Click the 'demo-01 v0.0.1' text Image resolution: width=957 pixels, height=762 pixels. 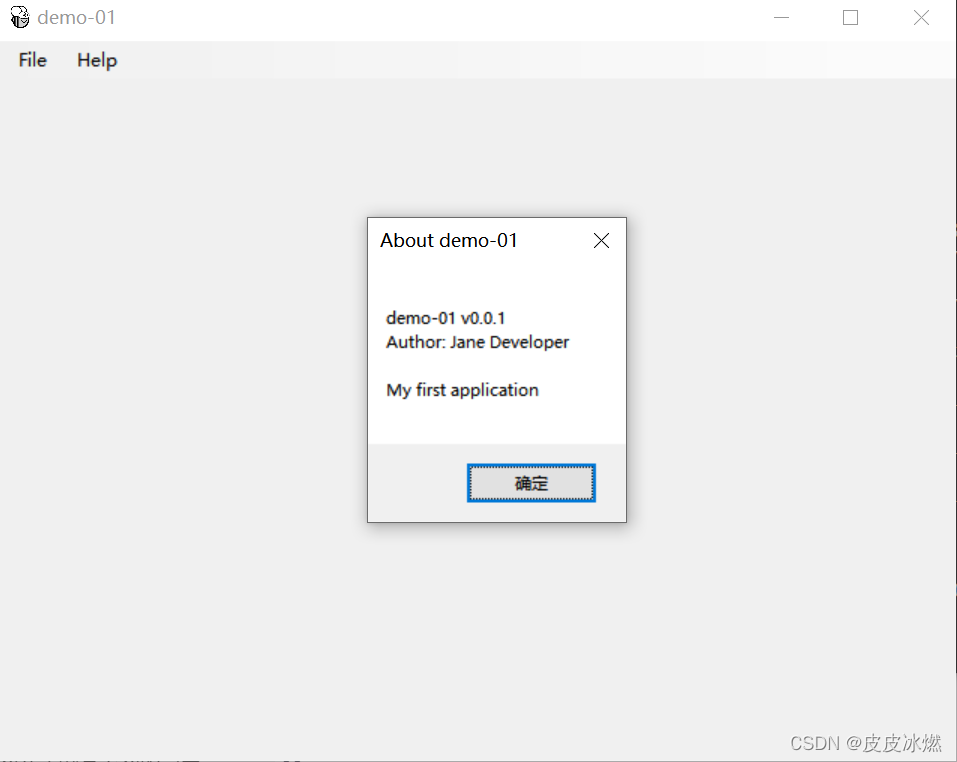click(x=446, y=318)
